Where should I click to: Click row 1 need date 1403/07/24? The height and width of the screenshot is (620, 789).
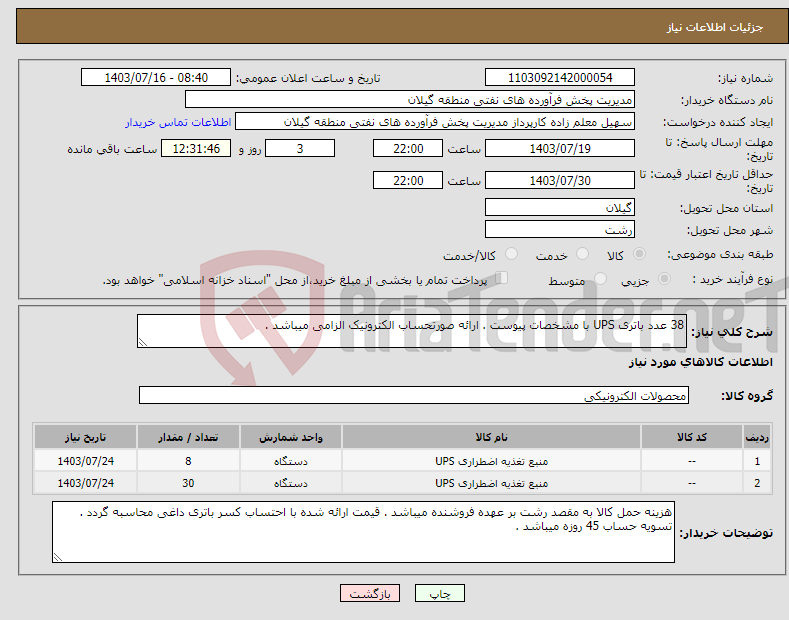86,461
